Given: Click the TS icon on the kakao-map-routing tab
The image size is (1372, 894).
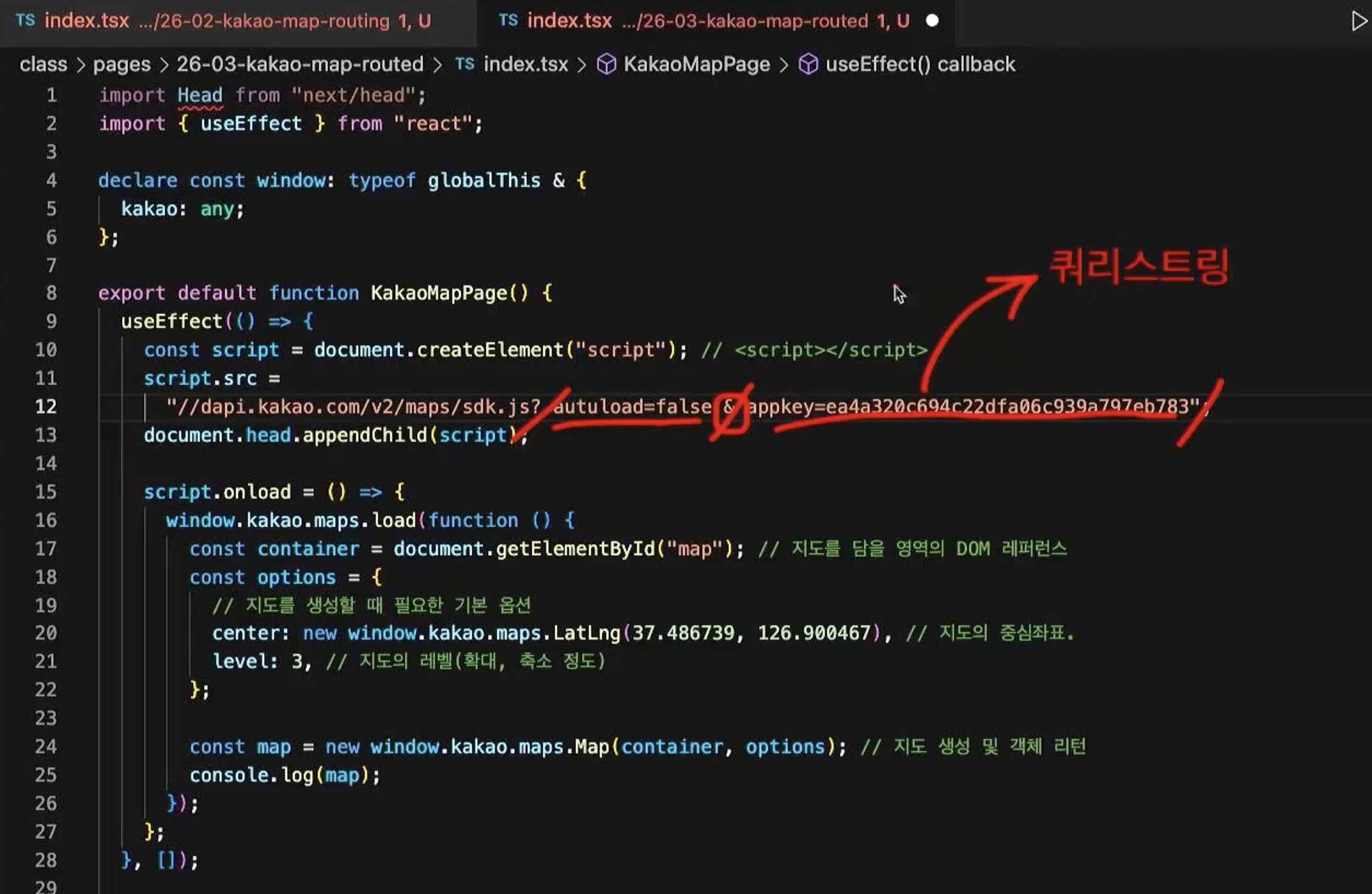Looking at the screenshot, I should (x=25, y=20).
